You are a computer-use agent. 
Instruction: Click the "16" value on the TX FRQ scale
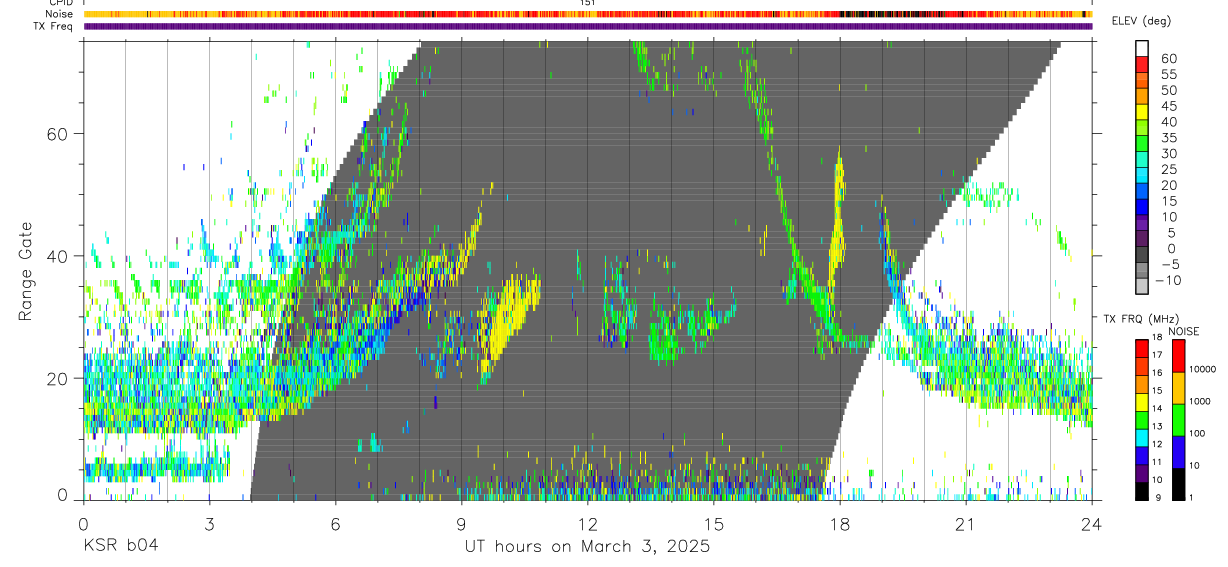pos(1156,372)
